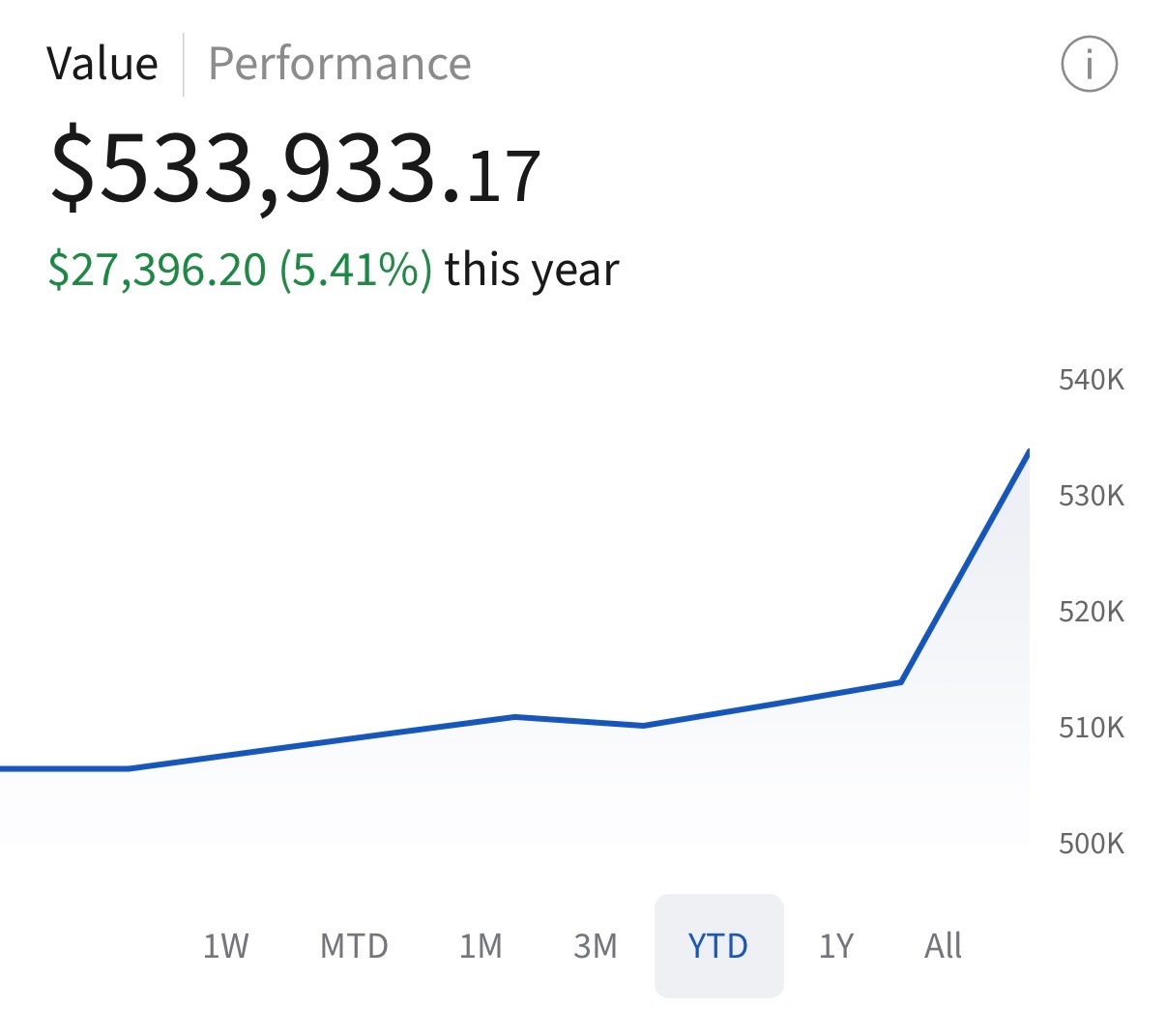Viewport: 1166px width, 1036px height.
Task: Click the 530K axis label
Action: (1092, 496)
